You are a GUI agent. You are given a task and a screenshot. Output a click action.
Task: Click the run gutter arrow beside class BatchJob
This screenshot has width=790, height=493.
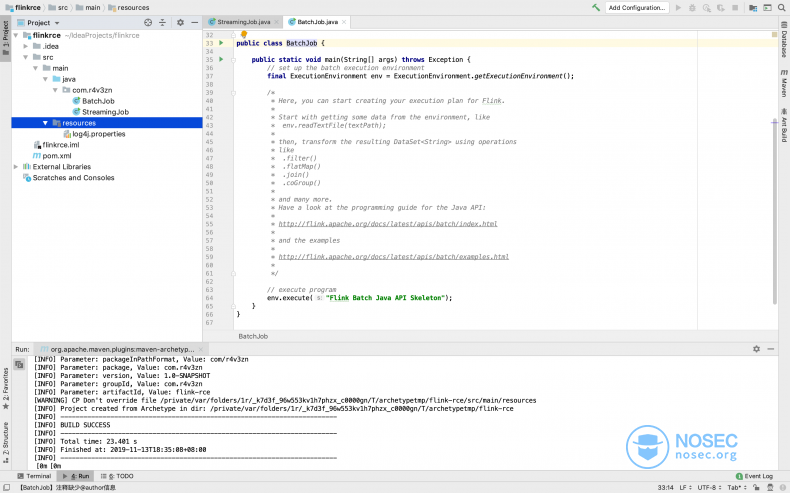click(221, 43)
